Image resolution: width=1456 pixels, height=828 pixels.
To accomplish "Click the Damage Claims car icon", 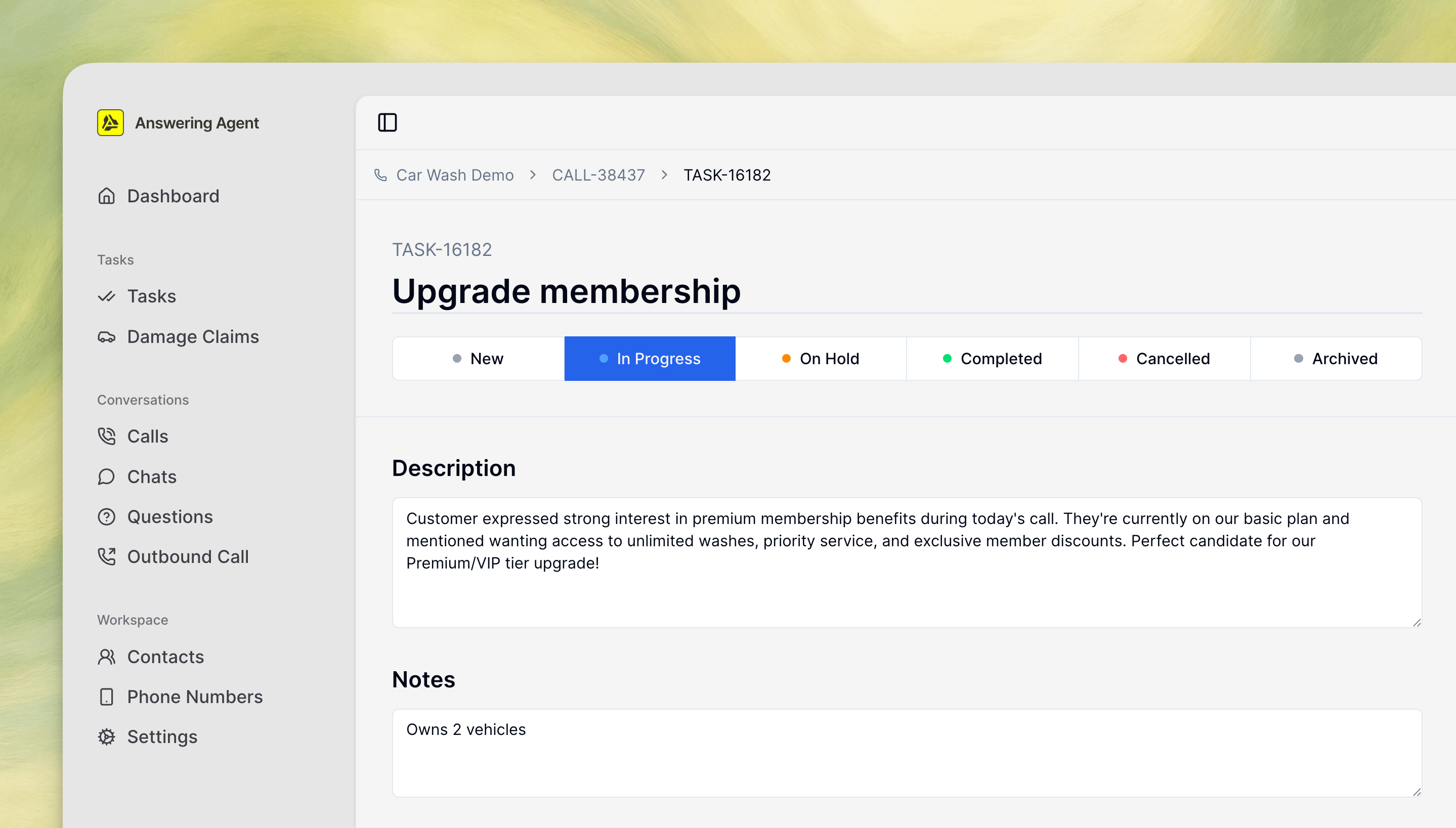I will [x=107, y=336].
